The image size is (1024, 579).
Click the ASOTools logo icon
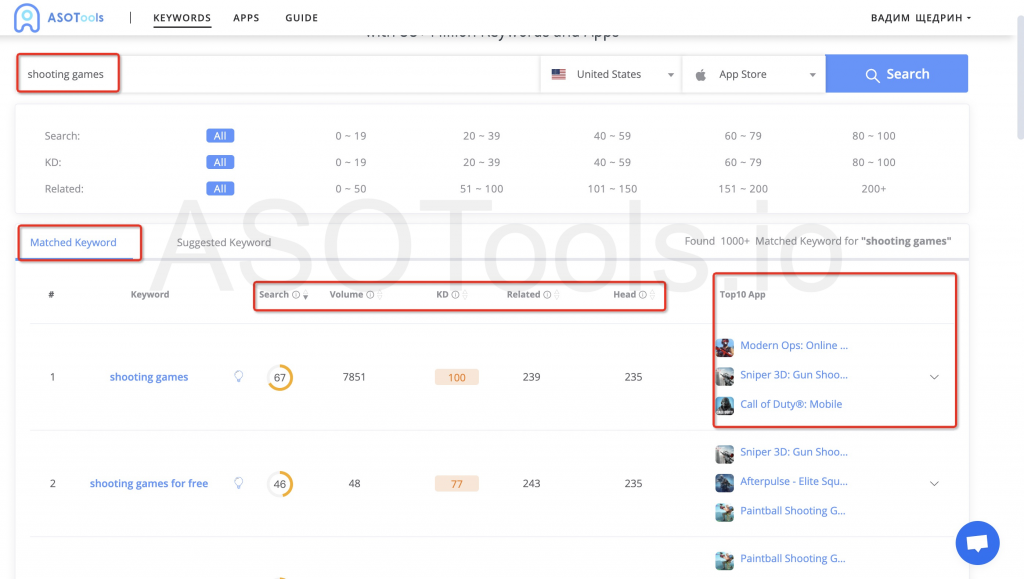[x=28, y=17]
